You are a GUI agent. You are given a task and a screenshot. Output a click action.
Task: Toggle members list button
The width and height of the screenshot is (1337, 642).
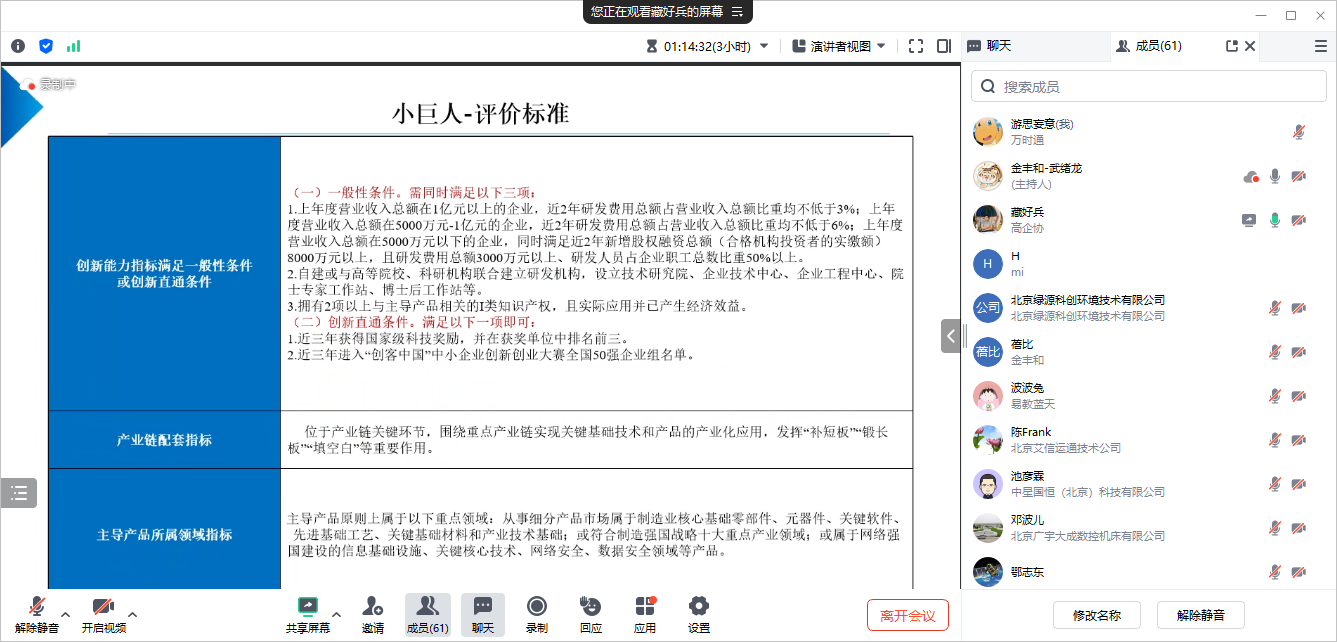(428, 614)
